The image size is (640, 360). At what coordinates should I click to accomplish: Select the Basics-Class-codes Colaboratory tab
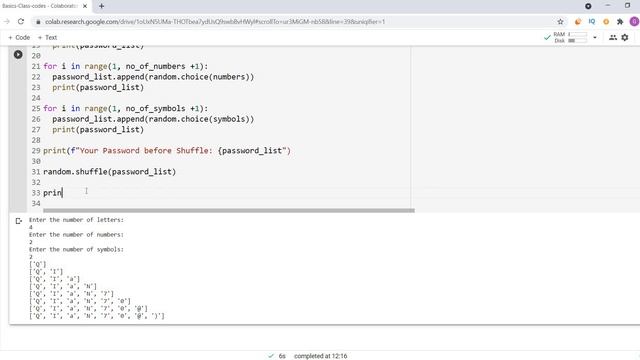tap(40, 6)
